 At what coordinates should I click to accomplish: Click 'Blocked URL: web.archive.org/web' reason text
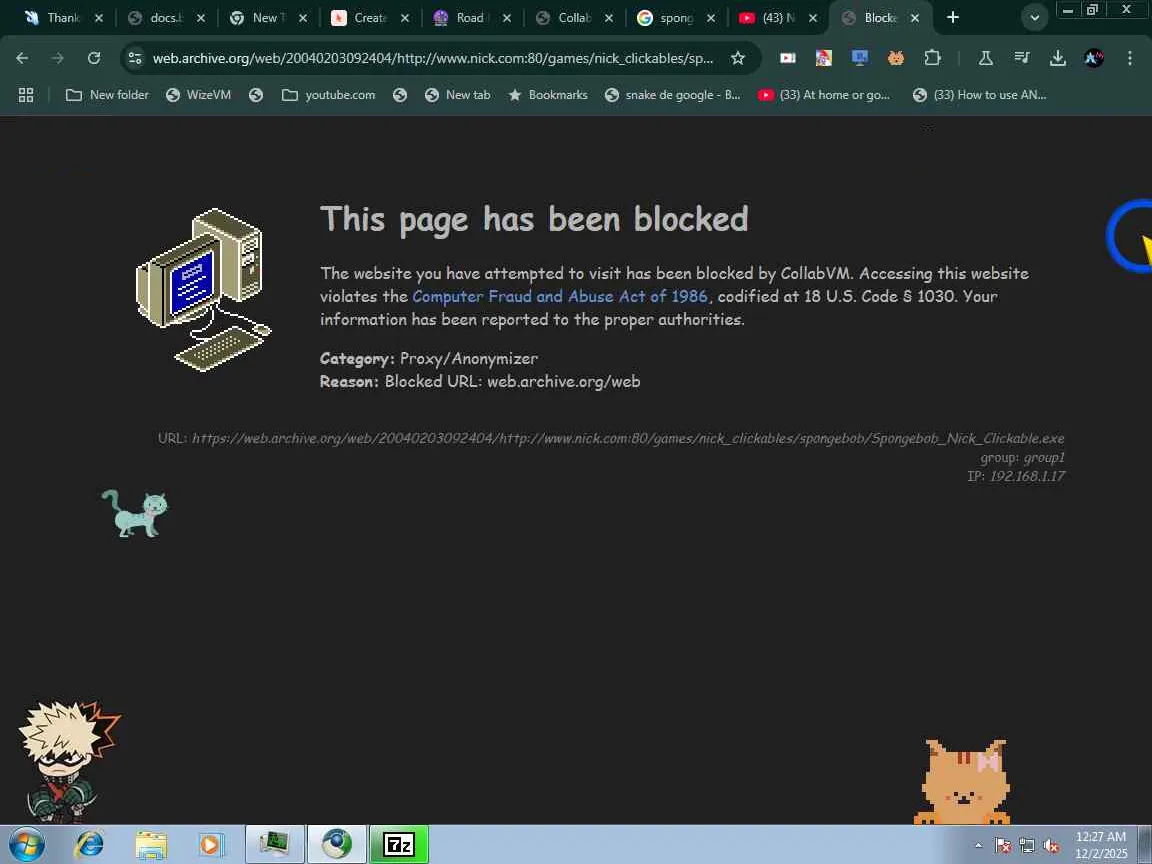coord(512,381)
